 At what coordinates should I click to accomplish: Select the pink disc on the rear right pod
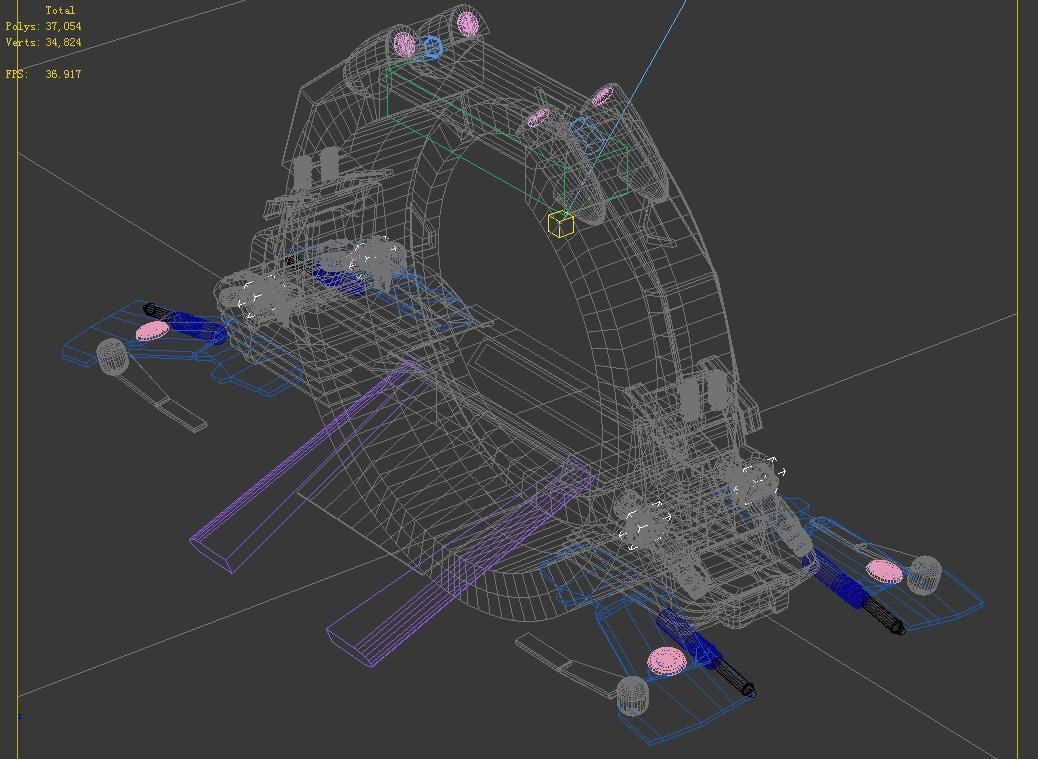click(884, 572)
